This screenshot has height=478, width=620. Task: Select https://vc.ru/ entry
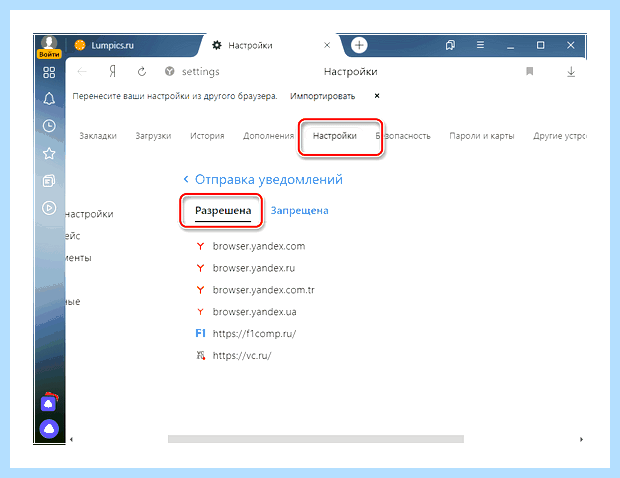242,355
